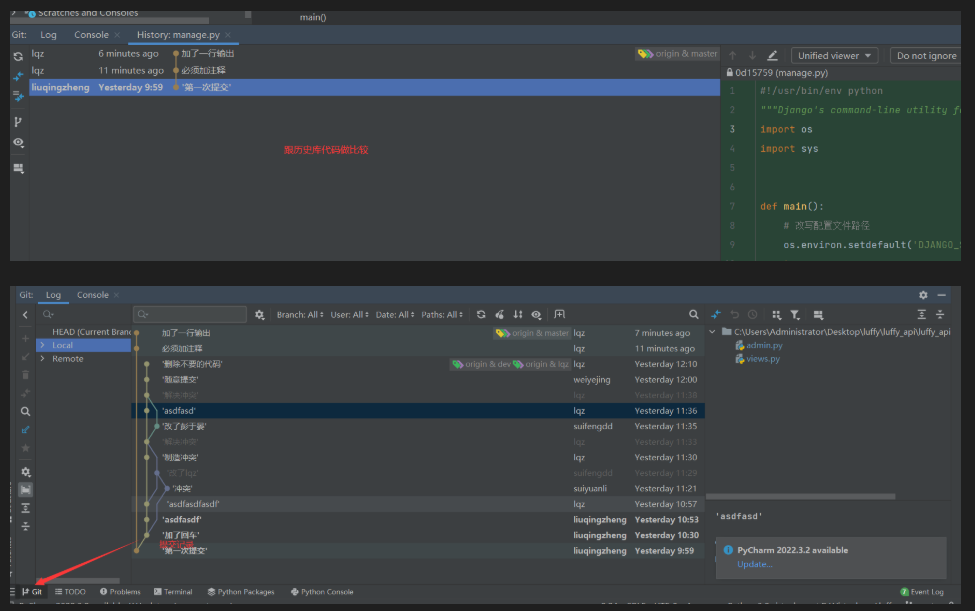Viewport: 975px width, 611px height.
Task: Expand all branches icon in side toolbar
Action: click(25, 508)
